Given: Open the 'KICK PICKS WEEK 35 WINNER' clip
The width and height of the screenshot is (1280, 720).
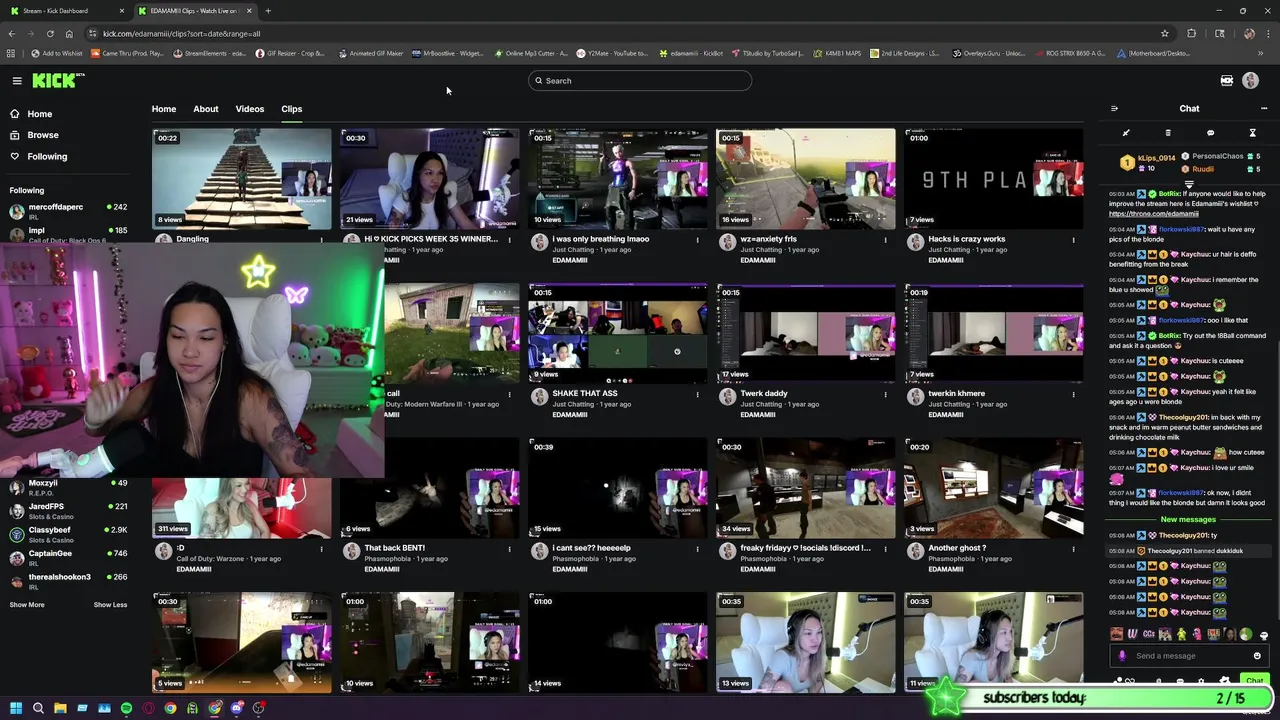Looking at the screenshot, I should (430, 178).
